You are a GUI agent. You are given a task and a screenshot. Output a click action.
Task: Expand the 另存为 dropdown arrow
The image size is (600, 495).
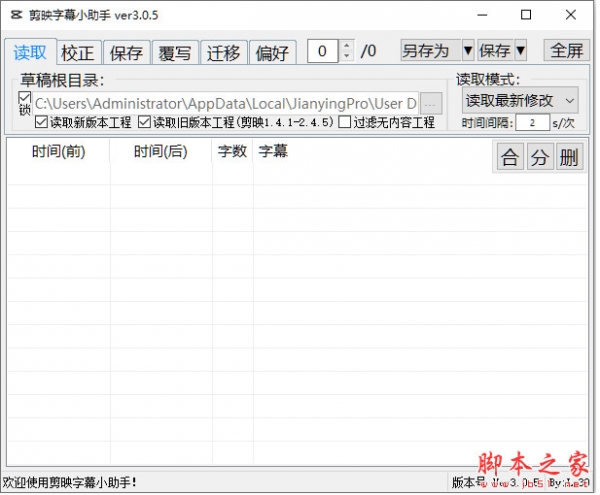pos(470,51)
